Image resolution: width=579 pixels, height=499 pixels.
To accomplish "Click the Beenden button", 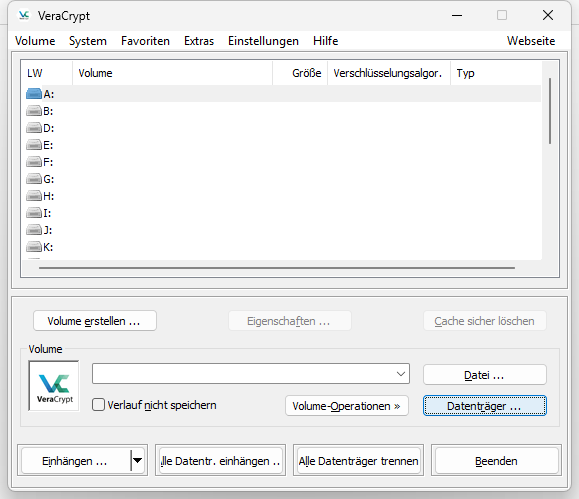I will [496, 460].
